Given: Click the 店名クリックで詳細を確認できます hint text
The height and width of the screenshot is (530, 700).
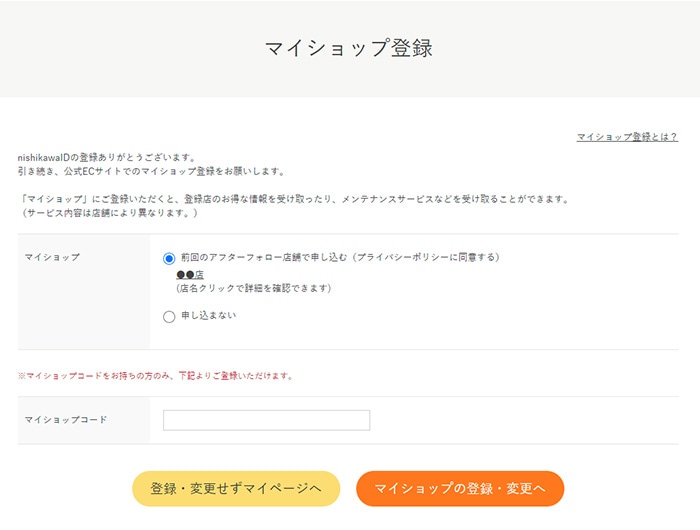Looking at the screenshot, I should pyautogui.click(x=254, y=288).
